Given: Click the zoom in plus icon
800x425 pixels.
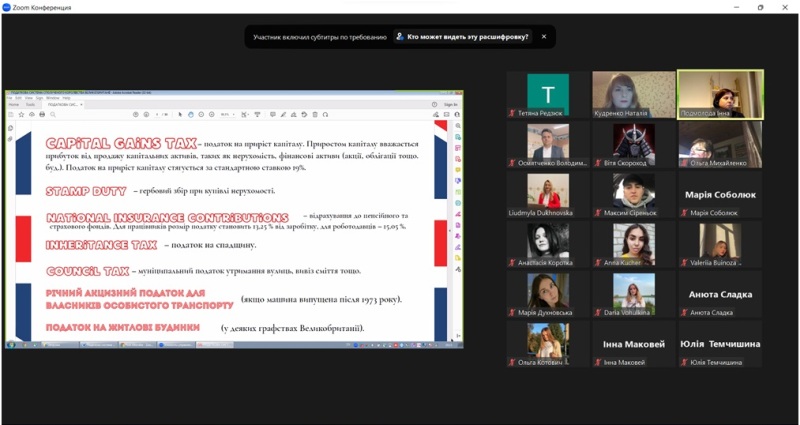Looking at the screenshot, I should click(212, 114).
